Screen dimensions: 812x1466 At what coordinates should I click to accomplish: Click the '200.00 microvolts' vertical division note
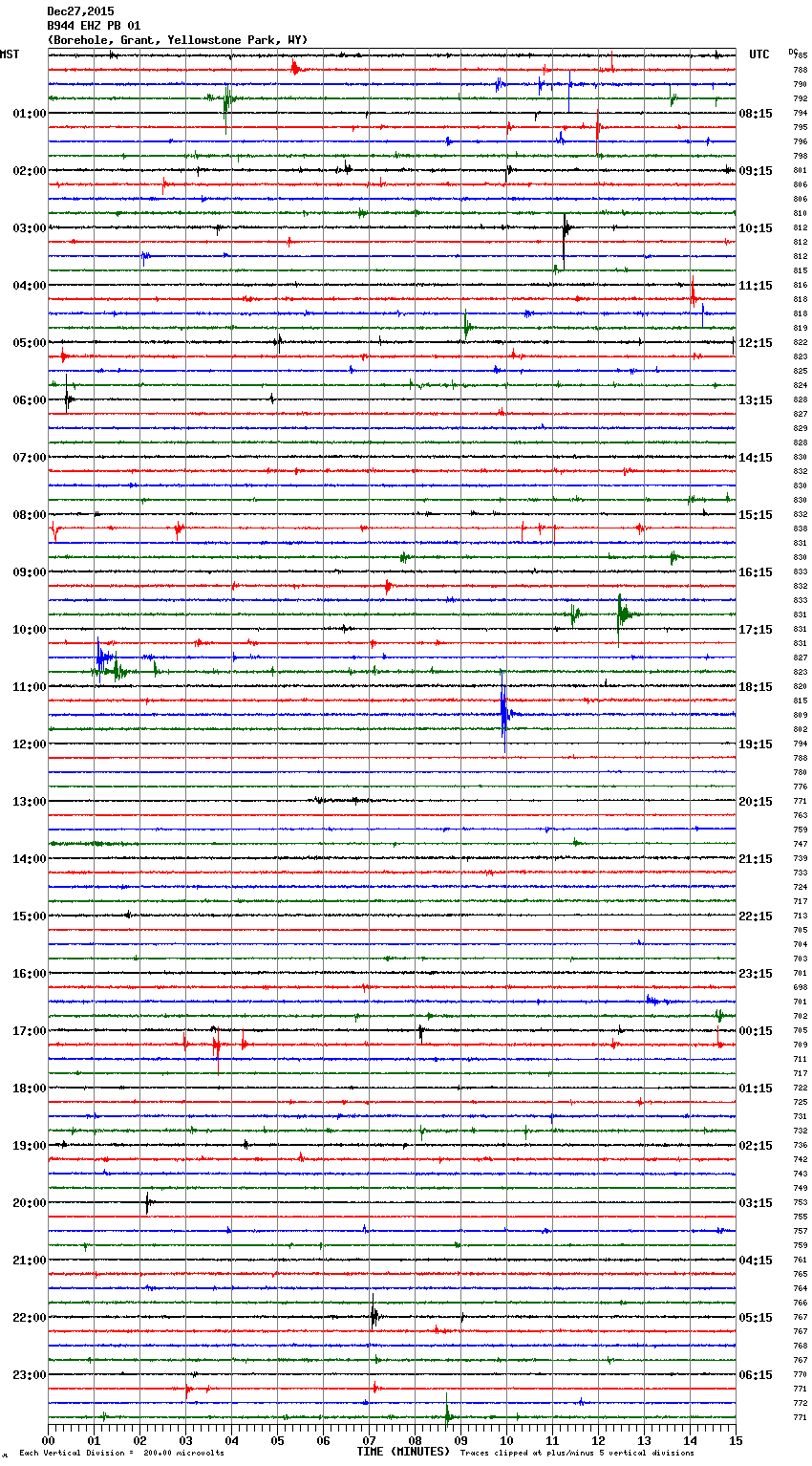point(184,1453)
